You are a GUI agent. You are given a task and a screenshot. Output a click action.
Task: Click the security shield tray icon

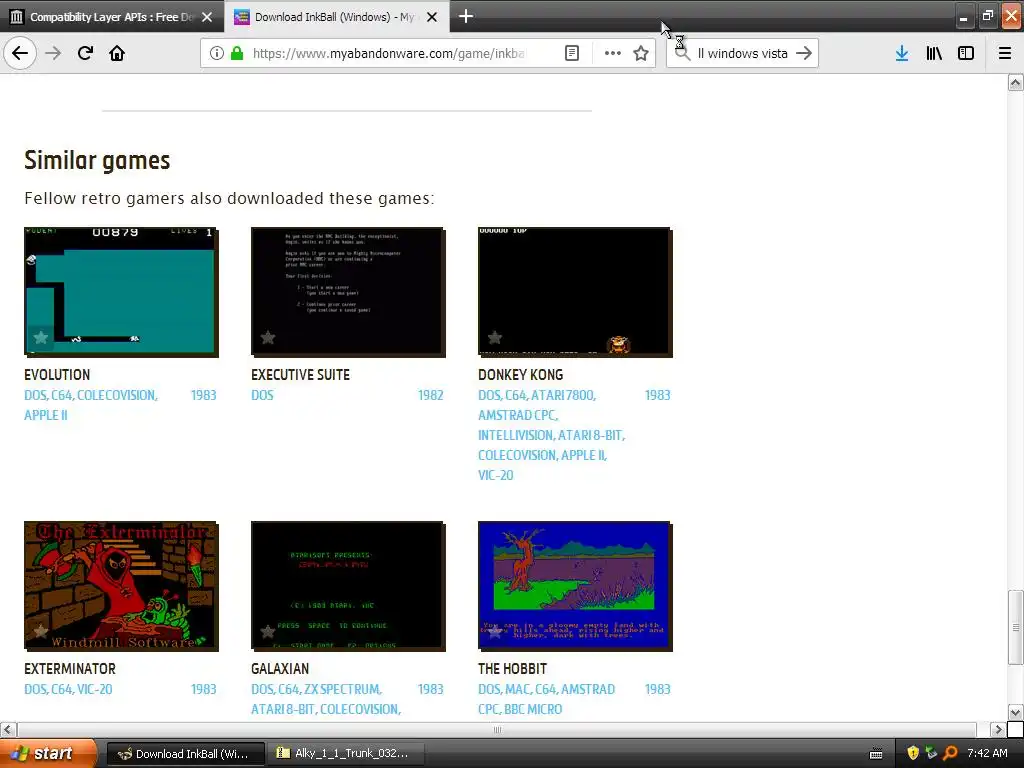tap(913, 754)
